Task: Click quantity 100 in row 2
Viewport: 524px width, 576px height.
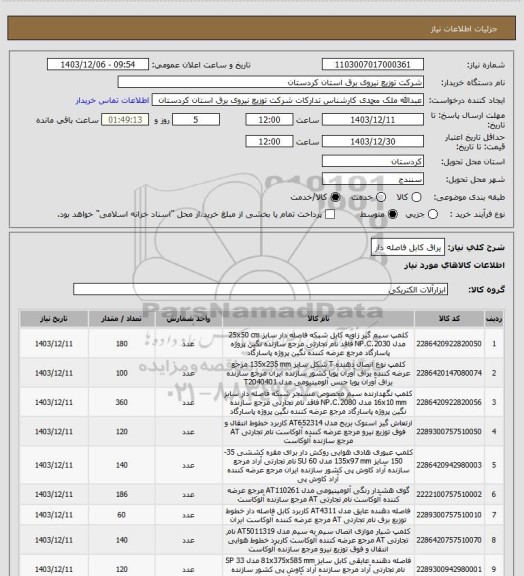Action: 122,373
